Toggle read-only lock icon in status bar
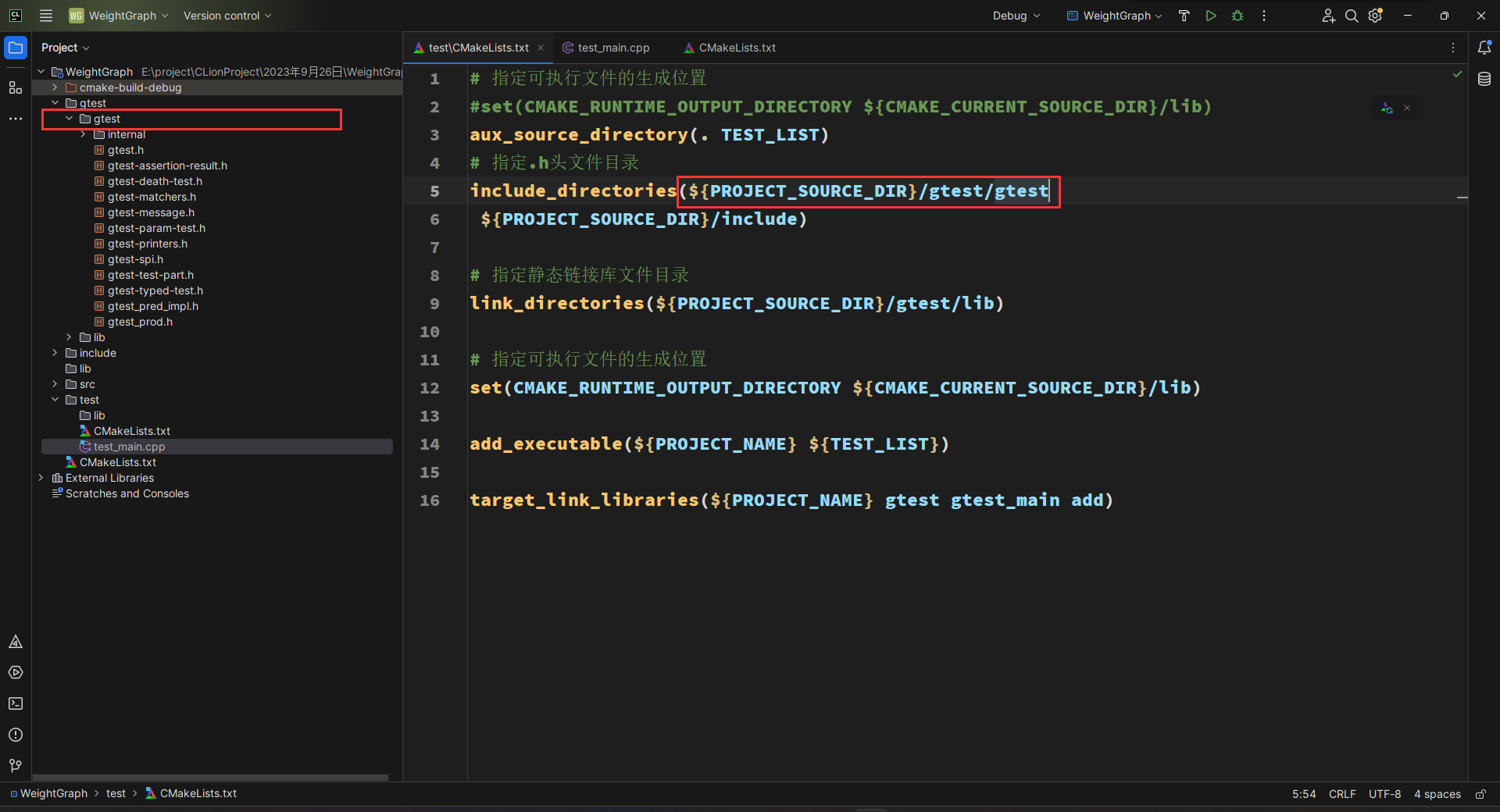Image resolution: width=1500 pixels, height=812 pixels. tap(1480, 794)
